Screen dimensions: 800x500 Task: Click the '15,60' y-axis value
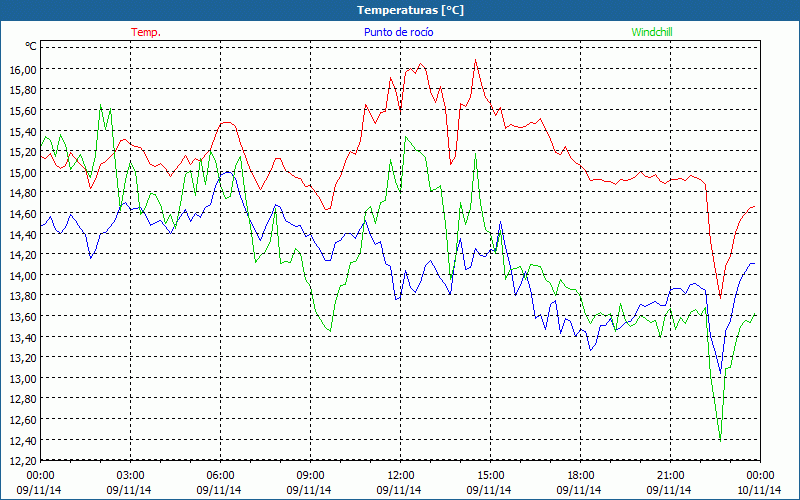tap(23, 111)
